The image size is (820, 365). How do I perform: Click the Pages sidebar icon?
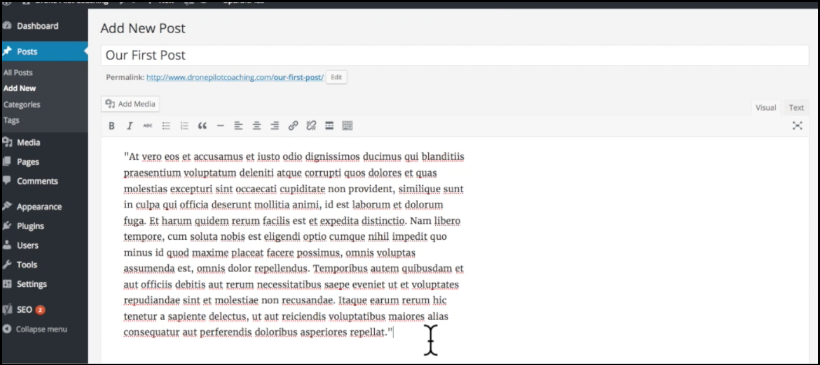pos(7,162)
